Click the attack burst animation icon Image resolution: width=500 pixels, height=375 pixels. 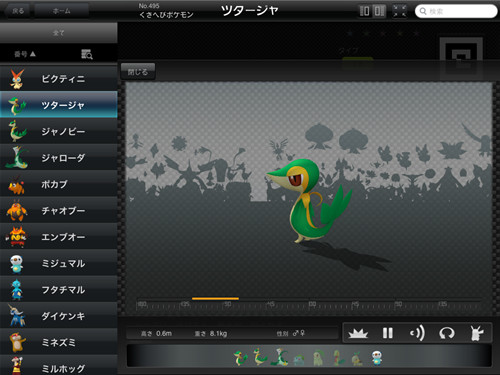358,333
